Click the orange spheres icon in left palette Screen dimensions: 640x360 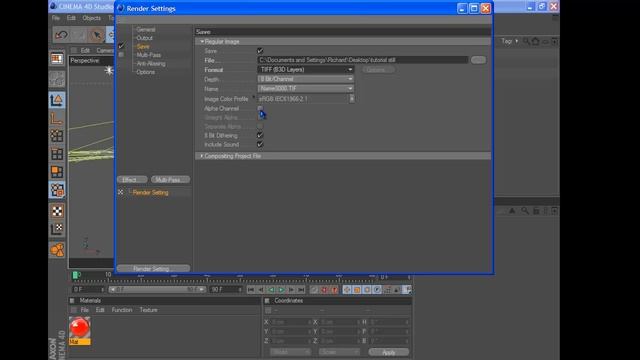click(57, 250)
